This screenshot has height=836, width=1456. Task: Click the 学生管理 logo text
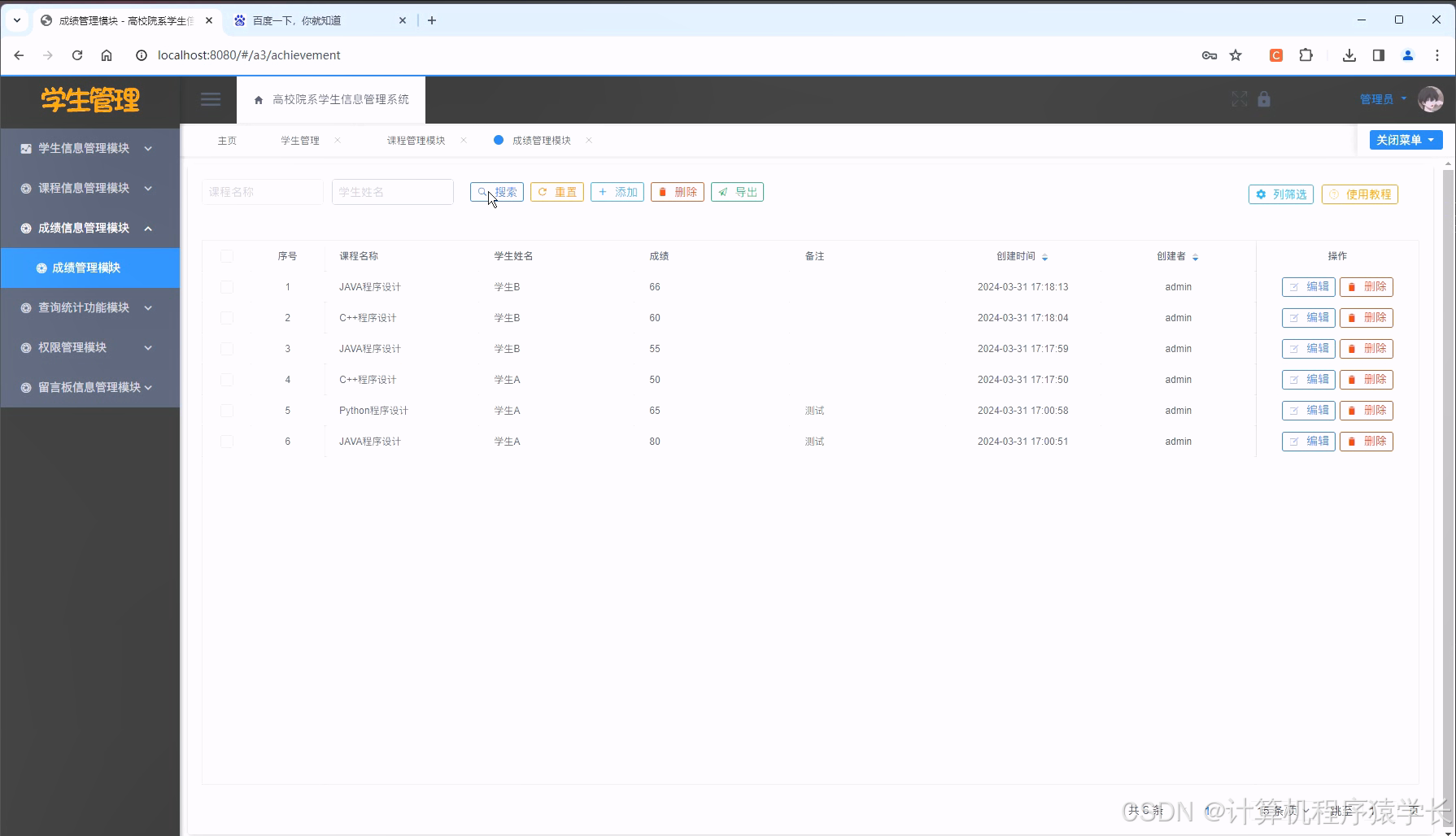click(x=90, y=100)
